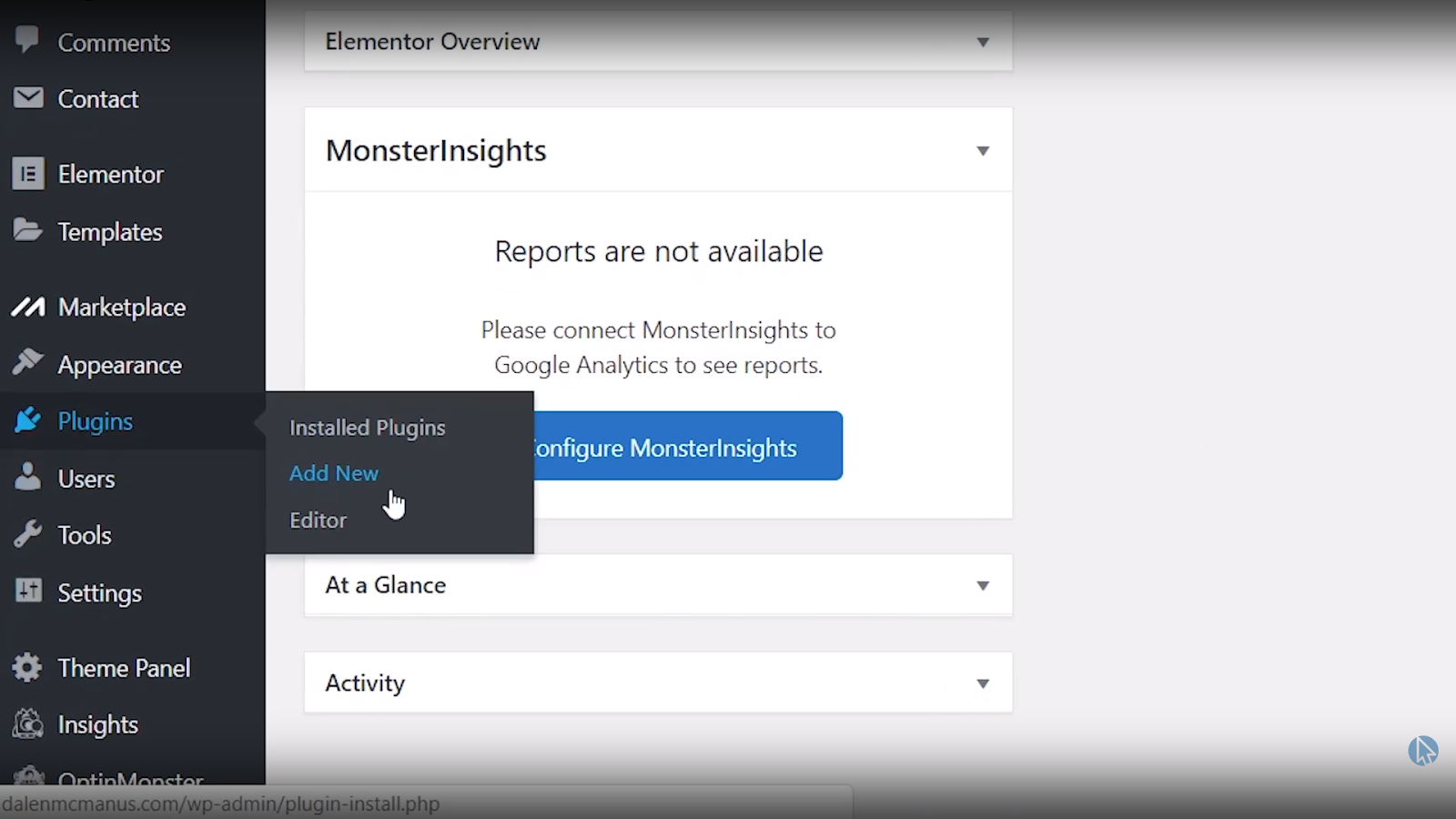This screenshot has height=819, width=1456.
Task: Click the Settings sliders icon
Action: click(28, 591)
